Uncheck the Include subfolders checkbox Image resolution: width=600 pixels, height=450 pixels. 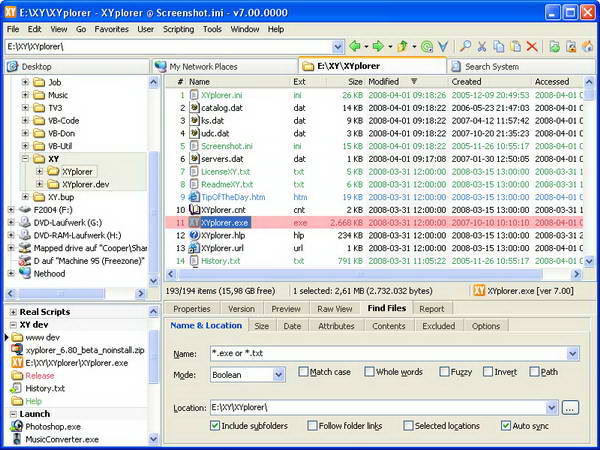[216, 426]
